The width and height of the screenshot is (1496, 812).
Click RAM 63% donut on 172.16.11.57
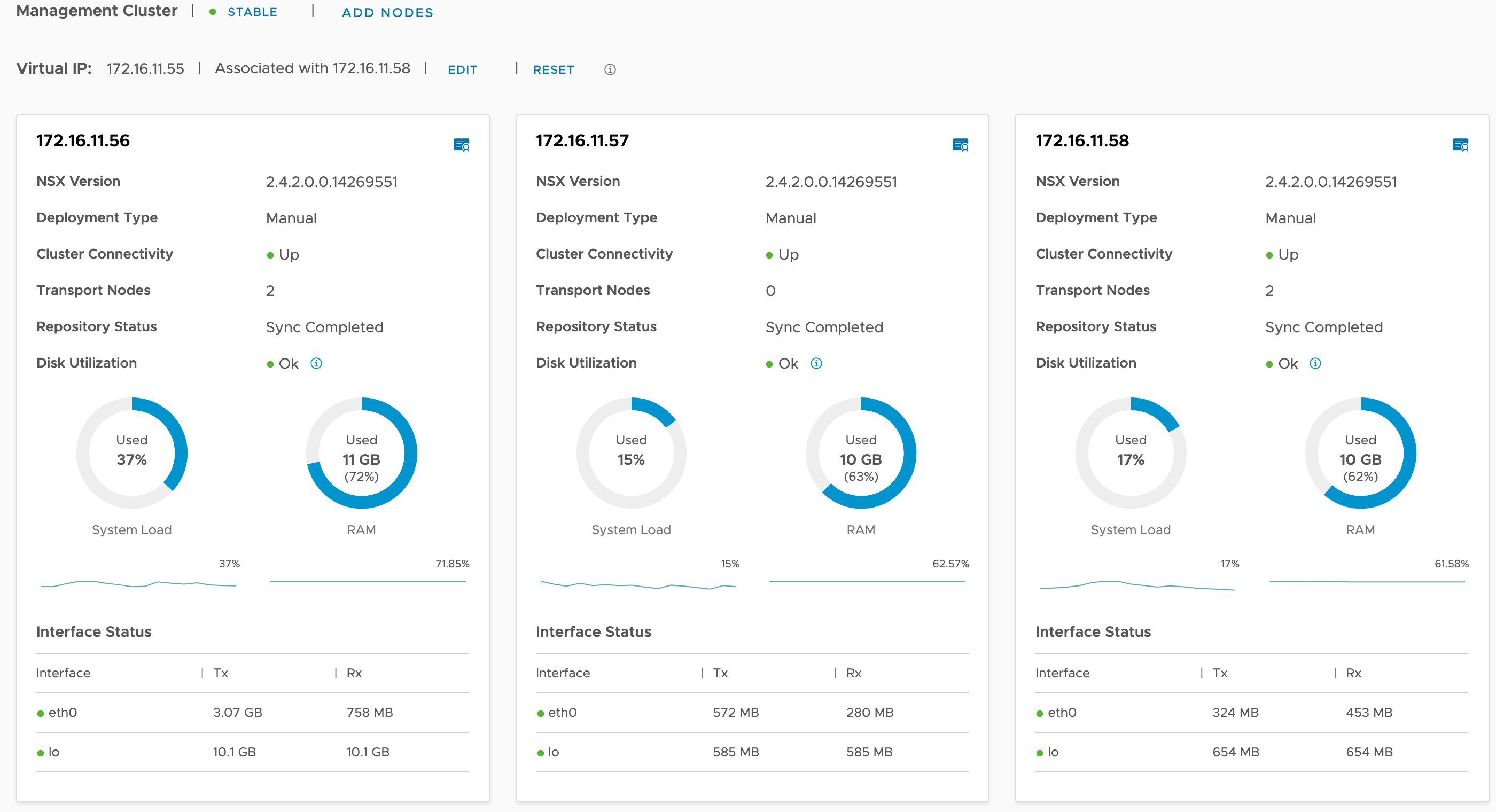pos(861,453)
